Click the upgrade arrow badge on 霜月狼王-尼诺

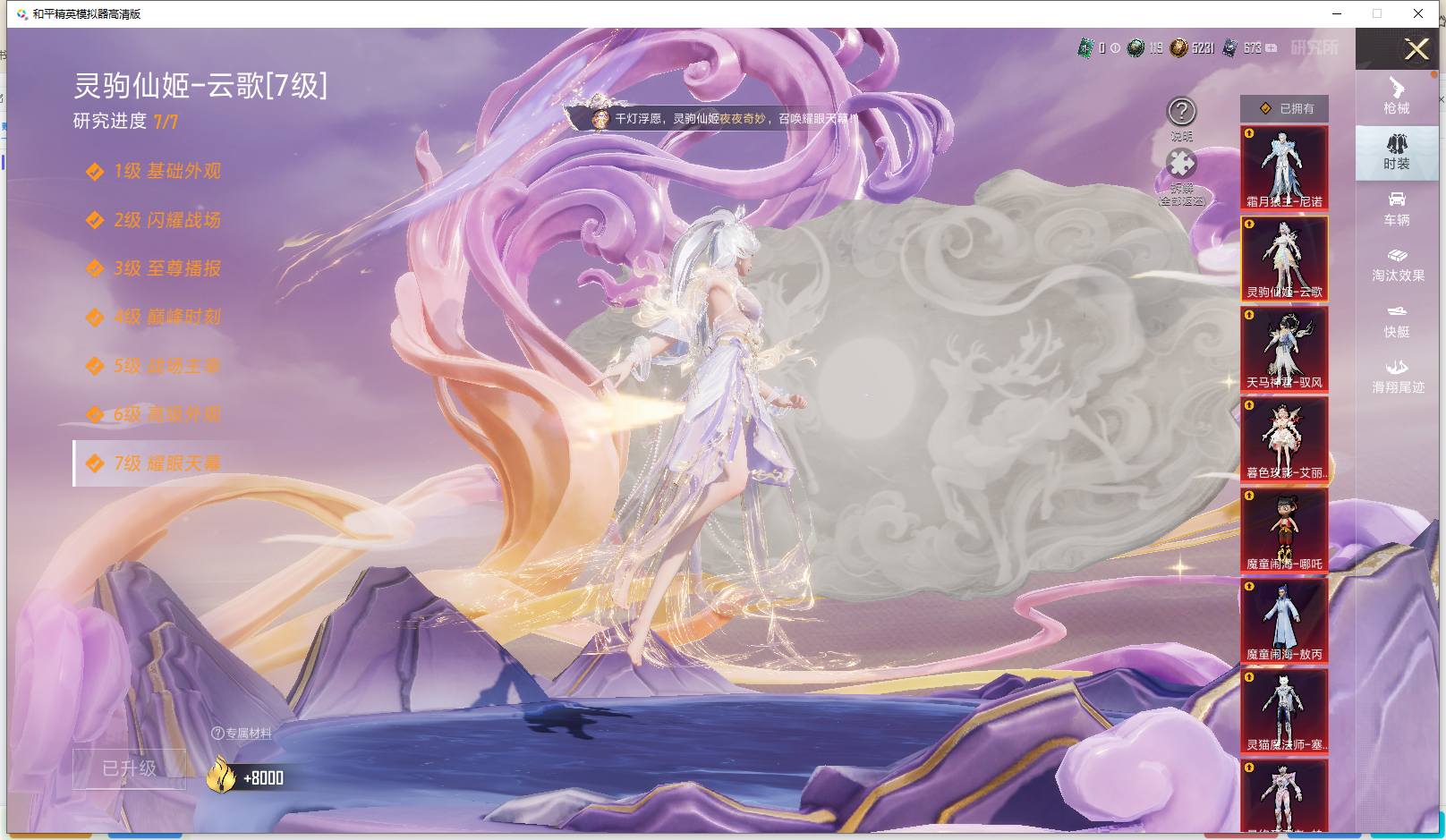tap(1249, 134)
